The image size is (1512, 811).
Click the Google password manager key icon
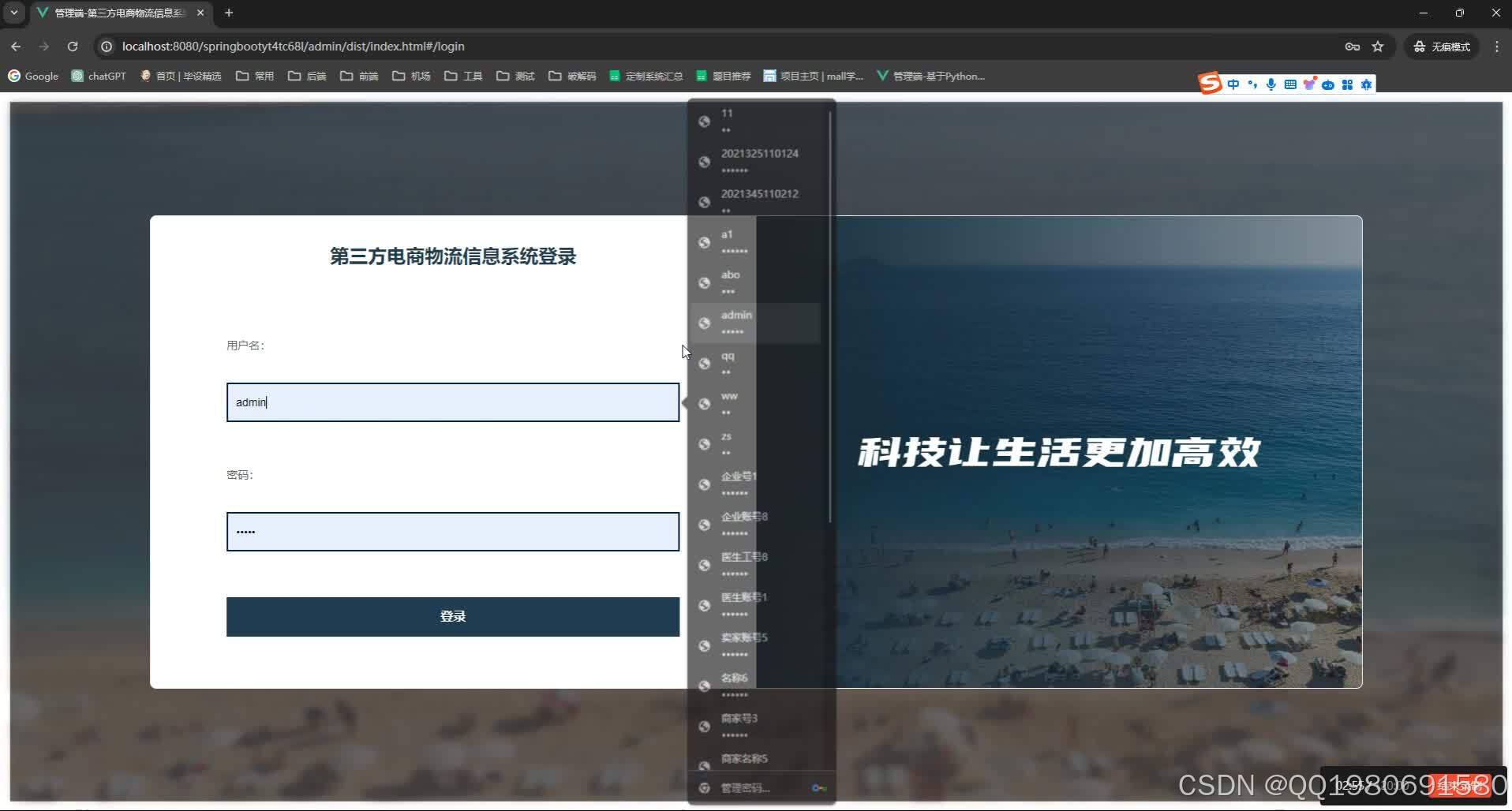pos(1353,47)
